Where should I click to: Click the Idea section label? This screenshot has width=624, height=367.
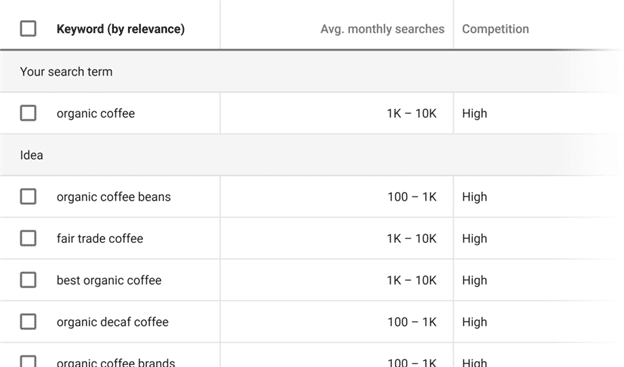coord(31,155)
